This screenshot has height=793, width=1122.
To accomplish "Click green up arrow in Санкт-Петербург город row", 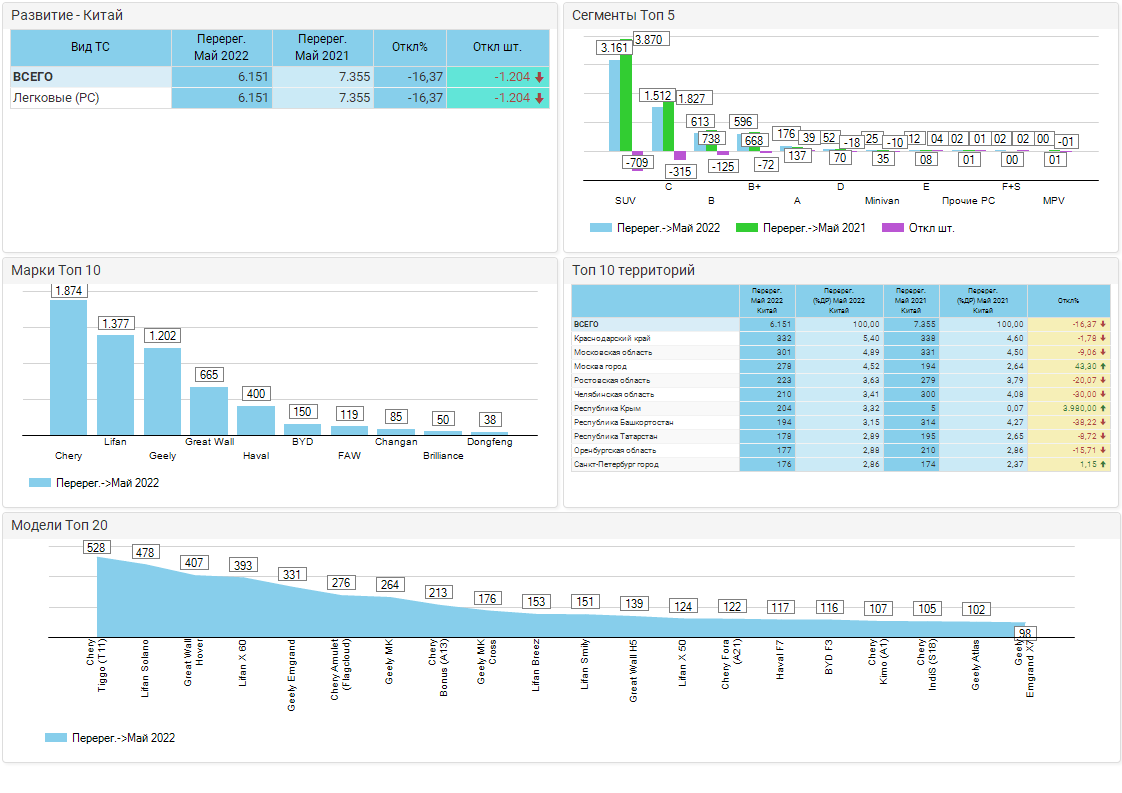I will 1103,464.
